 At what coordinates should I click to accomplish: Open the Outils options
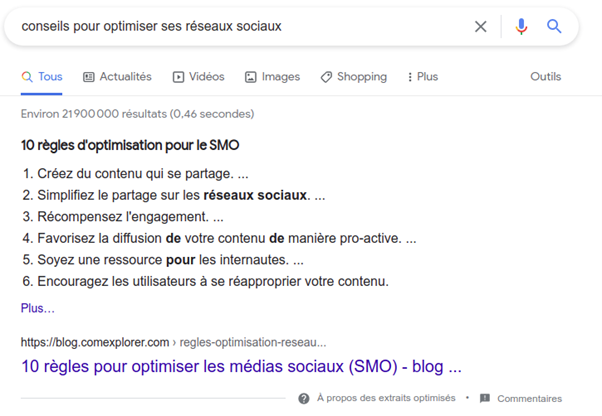[x=546, y=77]
